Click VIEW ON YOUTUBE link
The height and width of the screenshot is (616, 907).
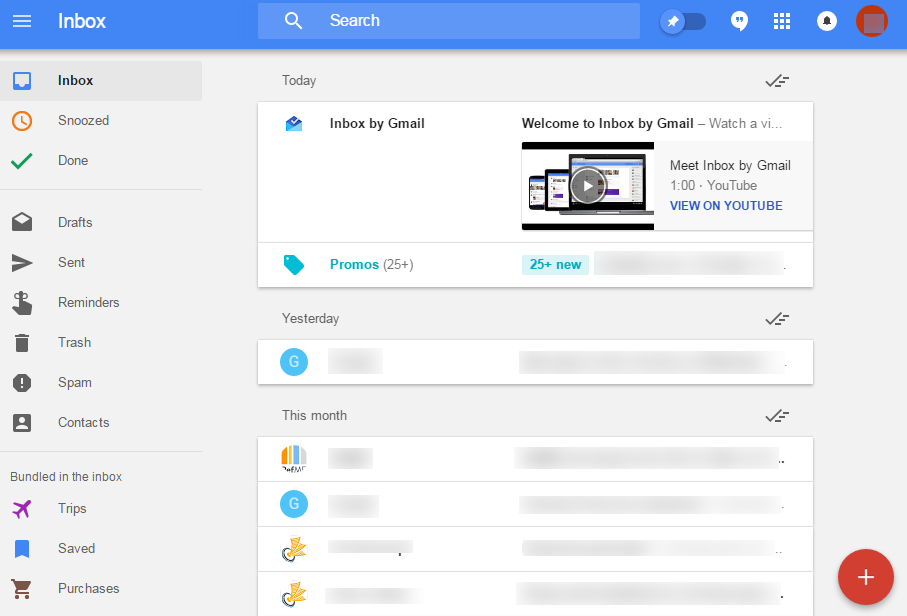(x=726, y=206)
